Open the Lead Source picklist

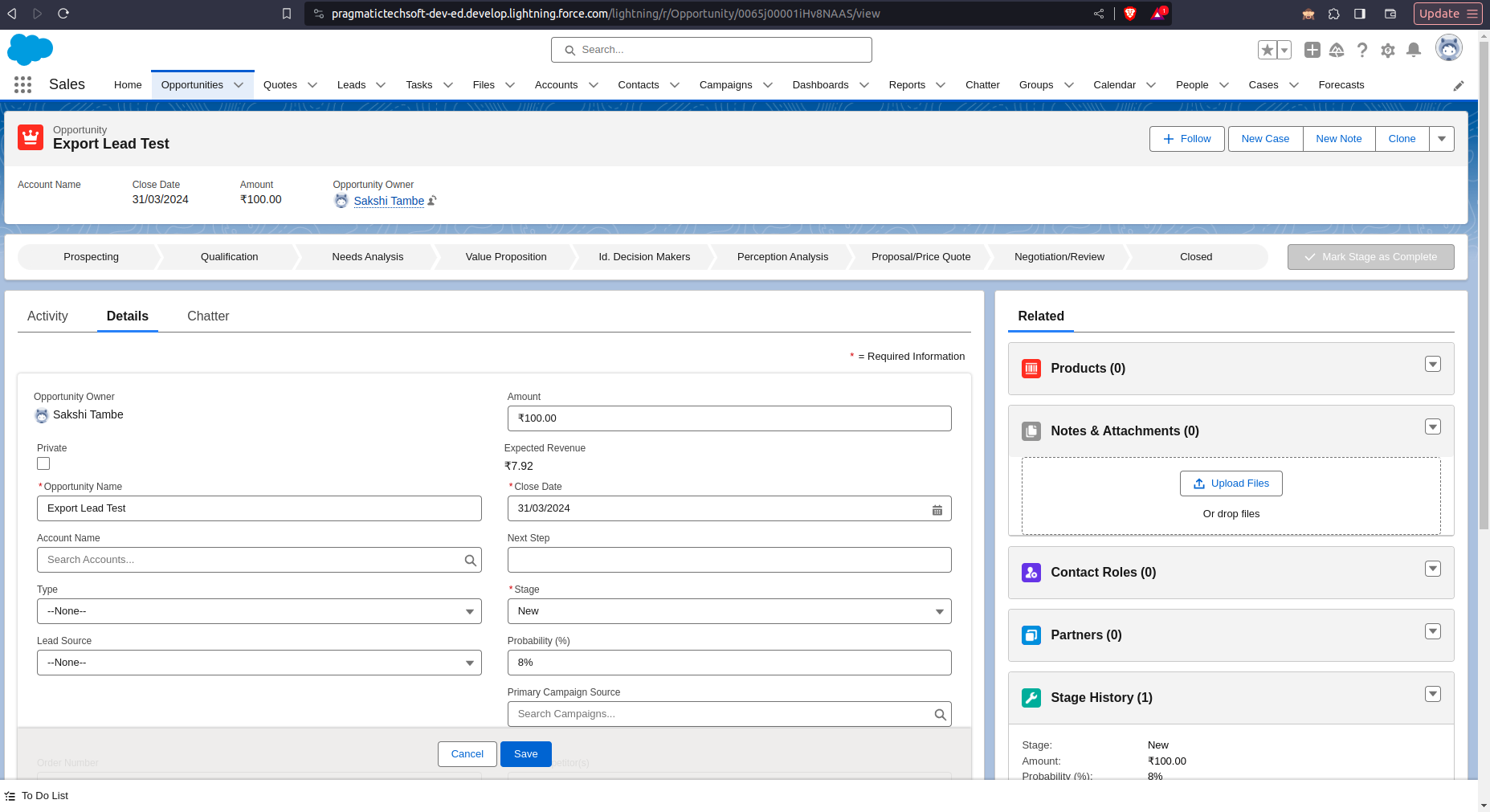(x=259, y=663)
